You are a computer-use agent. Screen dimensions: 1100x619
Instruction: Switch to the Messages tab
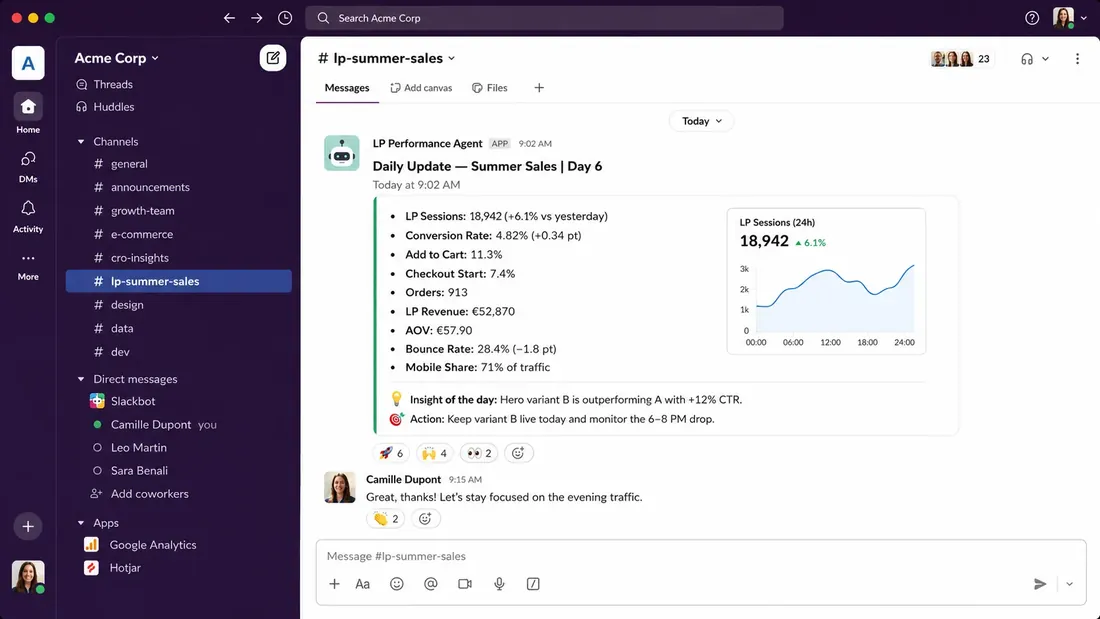[347, 88]
